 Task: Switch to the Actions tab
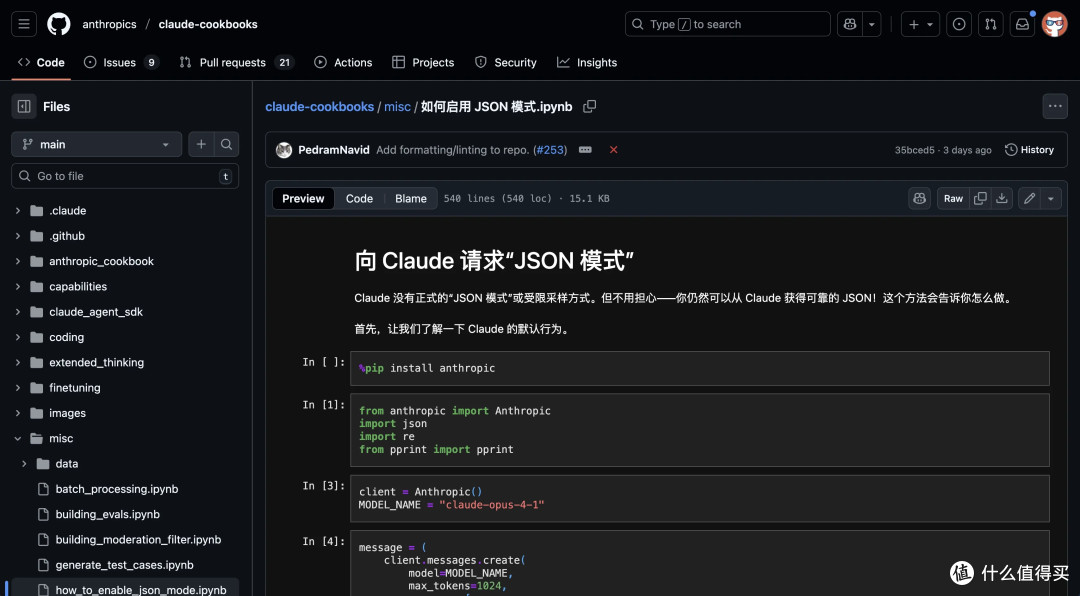coord(343,62)
